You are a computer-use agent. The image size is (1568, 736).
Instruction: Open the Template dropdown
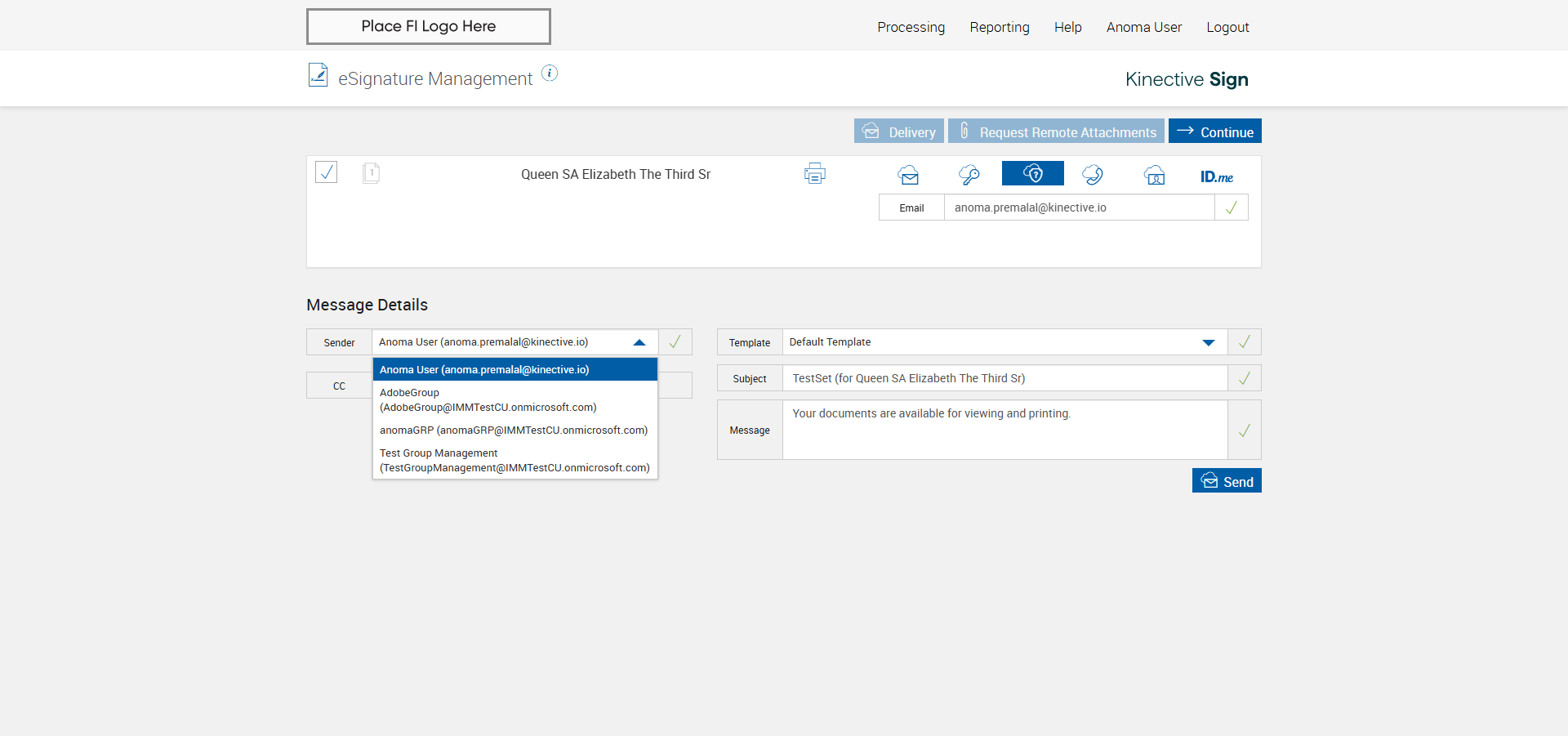point(1209,342)
